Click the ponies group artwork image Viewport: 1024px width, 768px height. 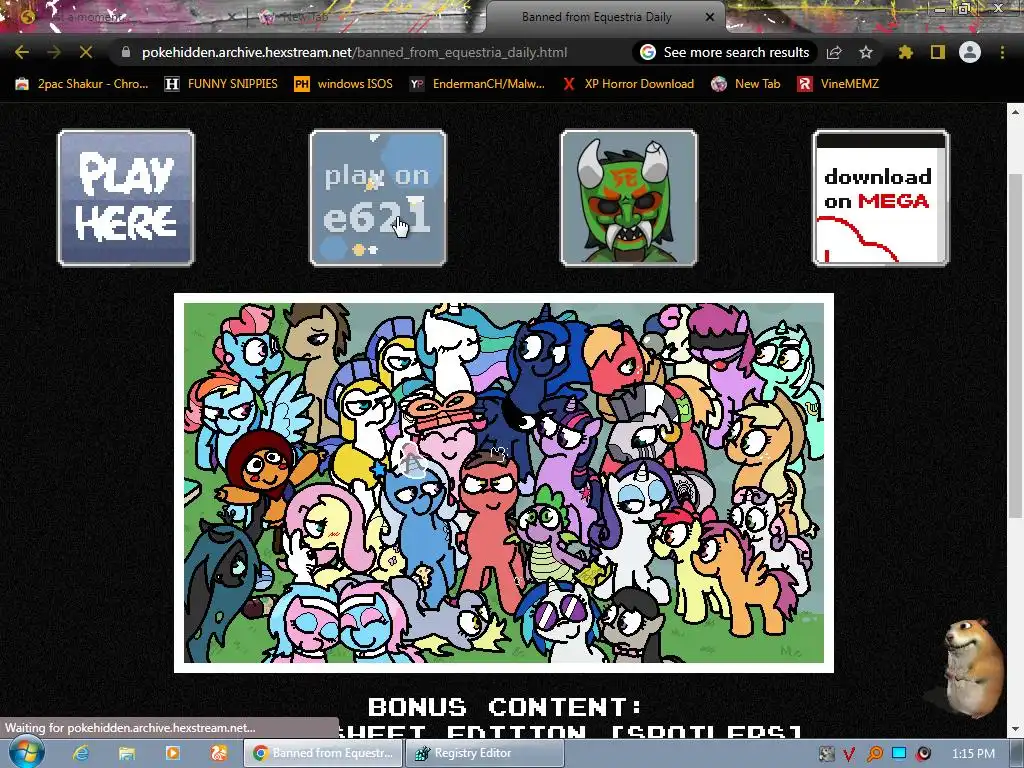504,483
